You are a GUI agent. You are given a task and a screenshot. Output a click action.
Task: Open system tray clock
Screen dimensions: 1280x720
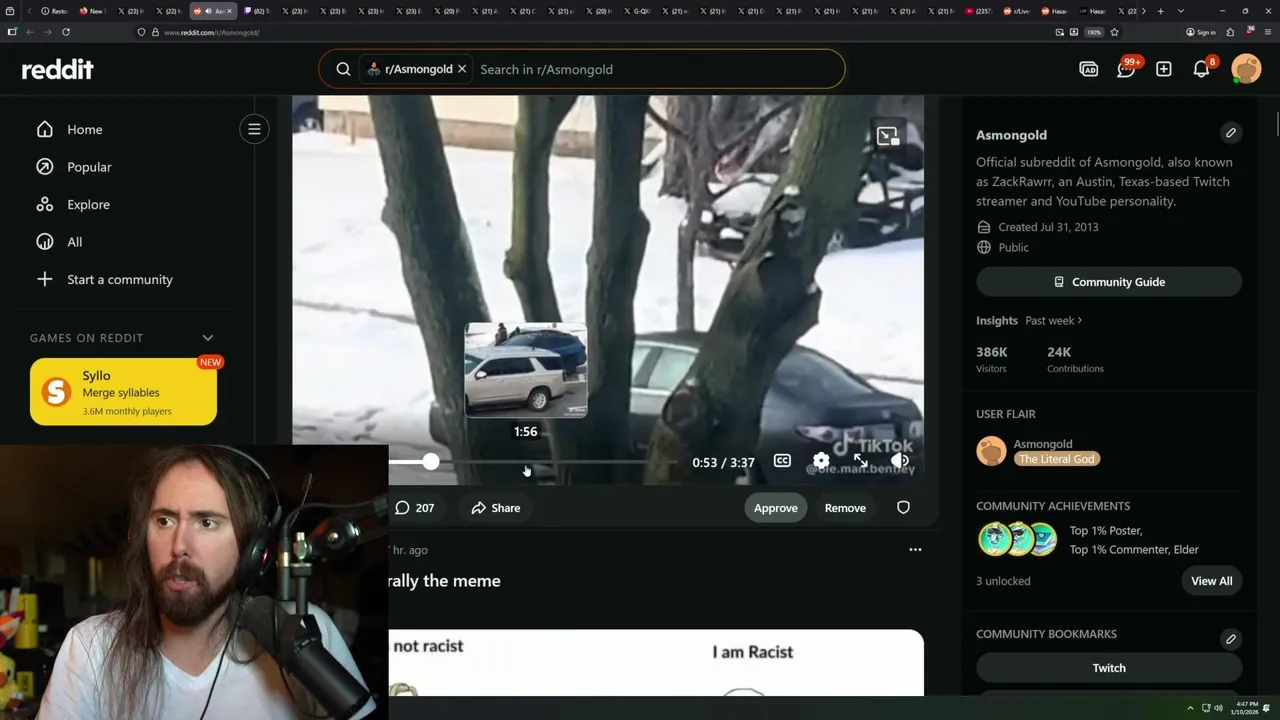click(x=1246, y=708)
